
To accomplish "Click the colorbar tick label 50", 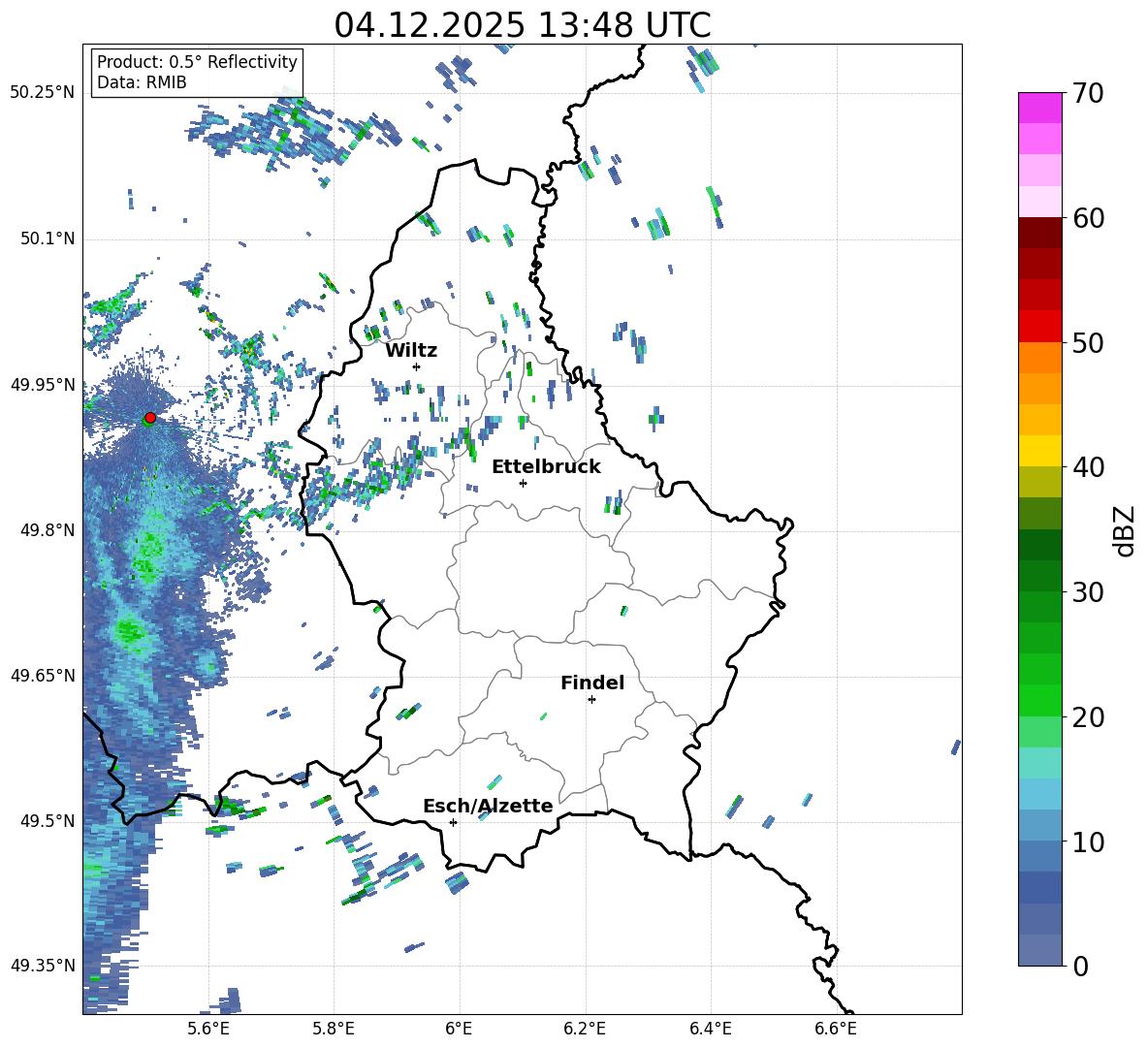I will click(1089, 342).
